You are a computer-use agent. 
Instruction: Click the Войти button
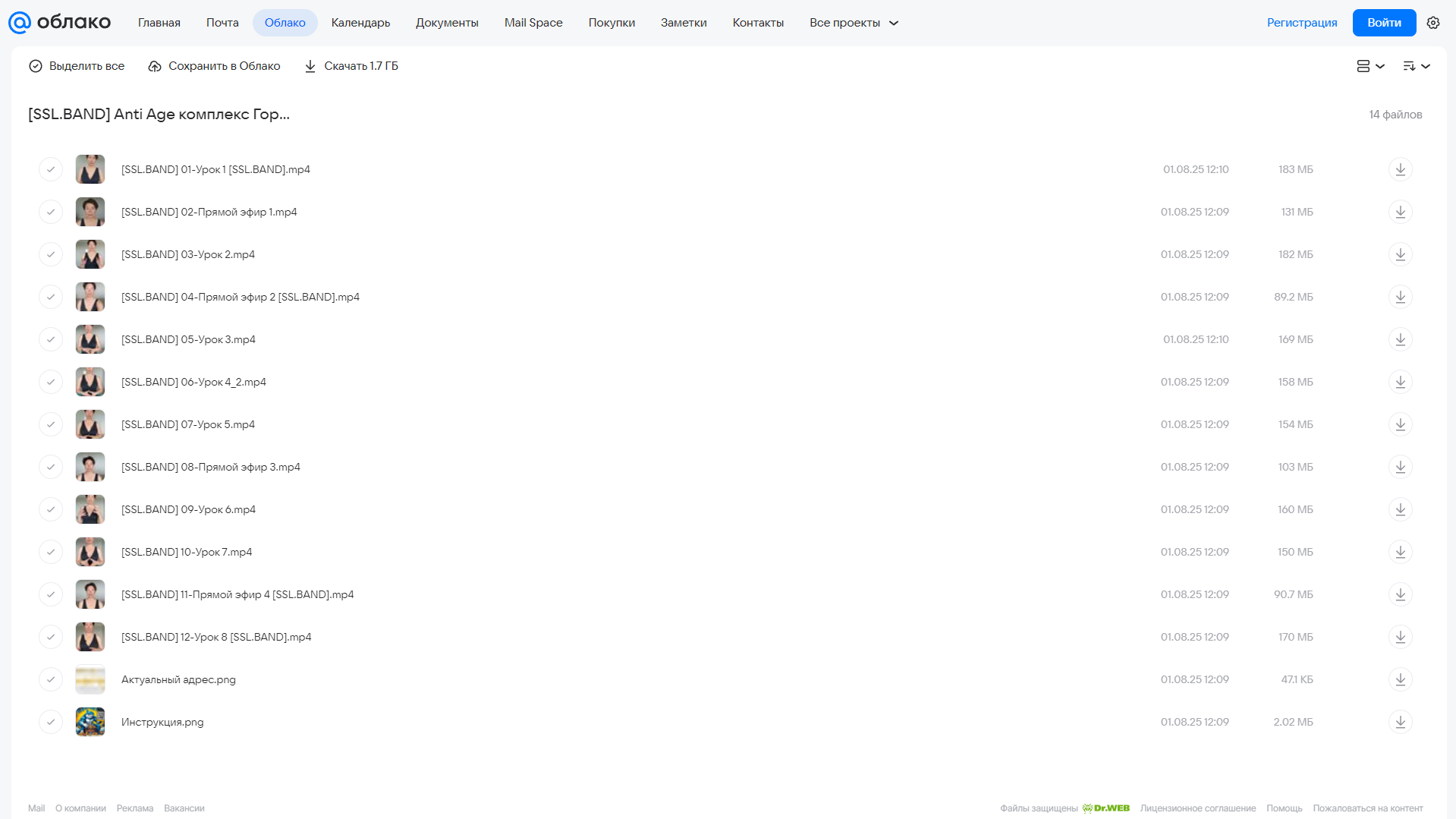[x=1384, y=23]
